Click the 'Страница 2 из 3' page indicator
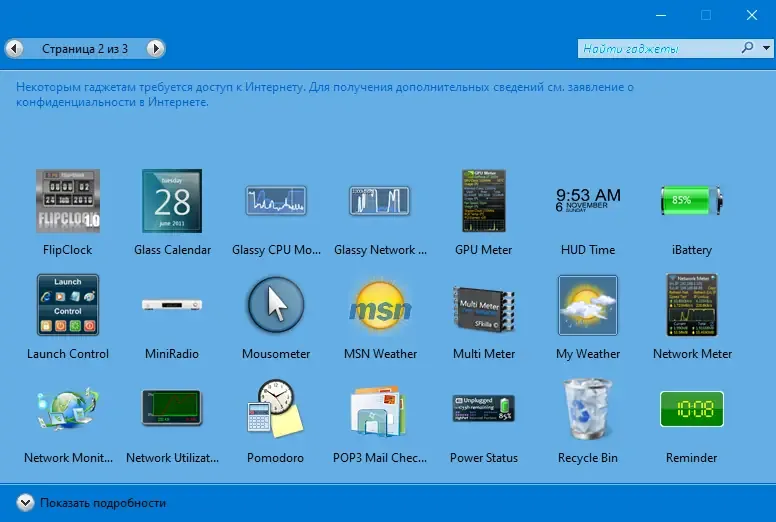 coord(85,48)
